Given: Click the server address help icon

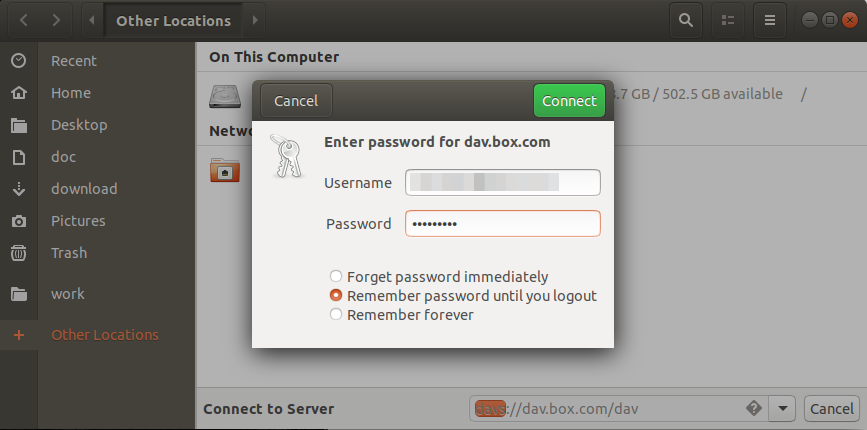Looking at the screenshot, I should click(x=753, y=408).
